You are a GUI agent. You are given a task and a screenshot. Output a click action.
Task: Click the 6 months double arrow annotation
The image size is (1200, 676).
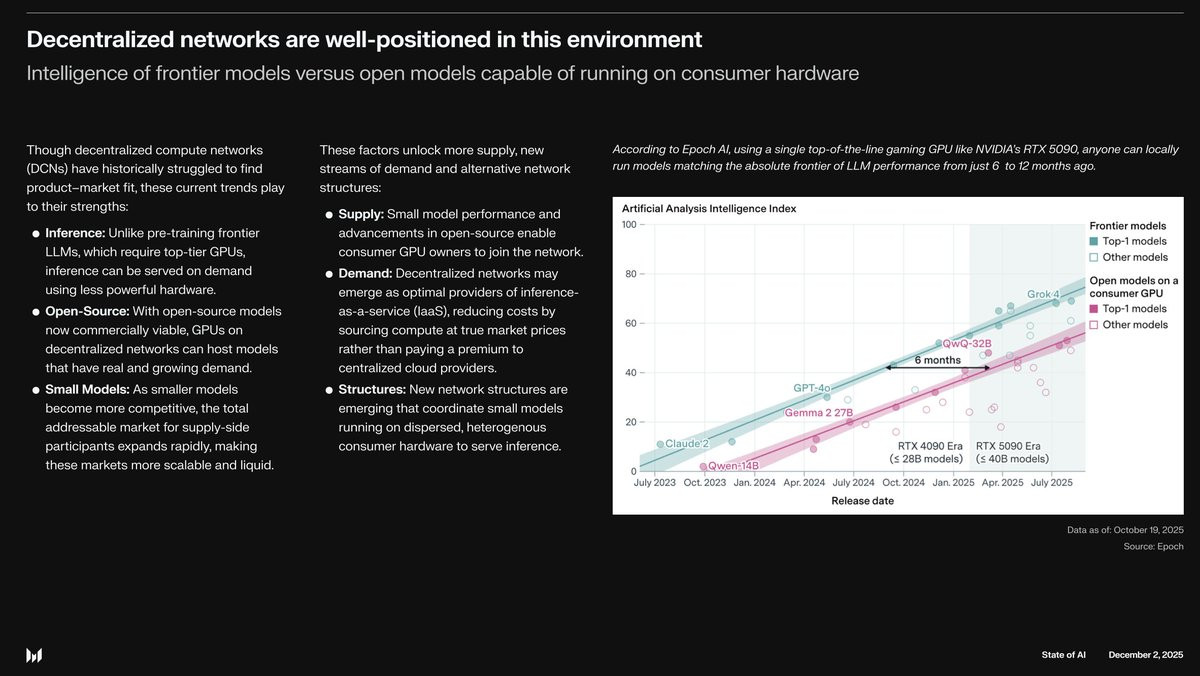pyautogui.click(x=937, y=367)
